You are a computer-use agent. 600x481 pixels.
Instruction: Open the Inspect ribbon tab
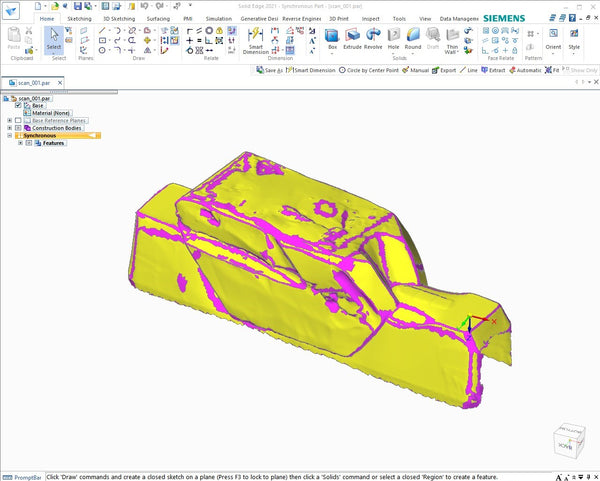(x=371, y=18)
